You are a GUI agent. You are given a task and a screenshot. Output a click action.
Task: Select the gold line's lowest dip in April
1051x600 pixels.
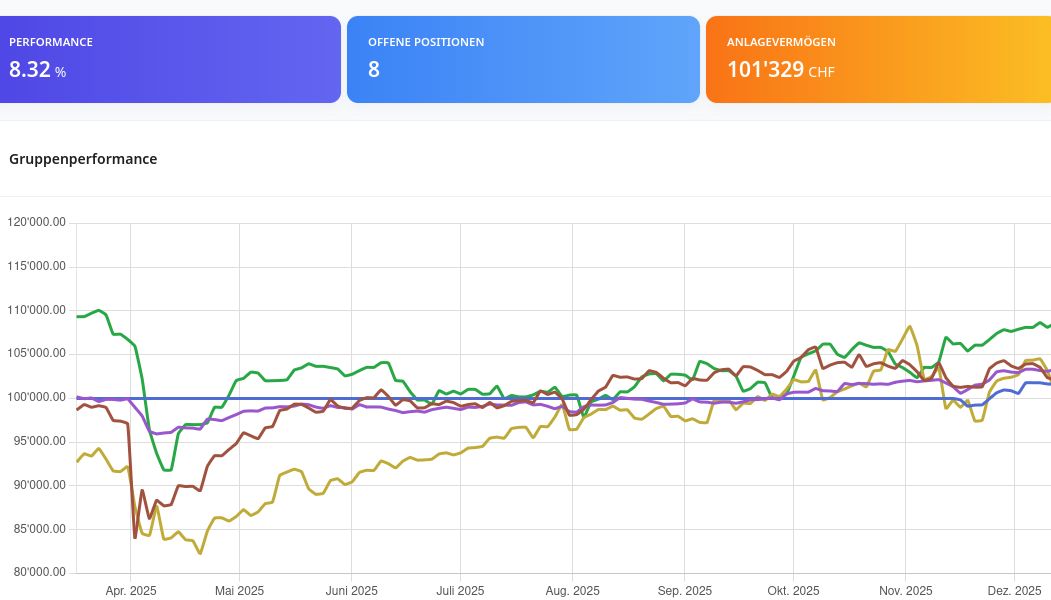coord(200,553)
